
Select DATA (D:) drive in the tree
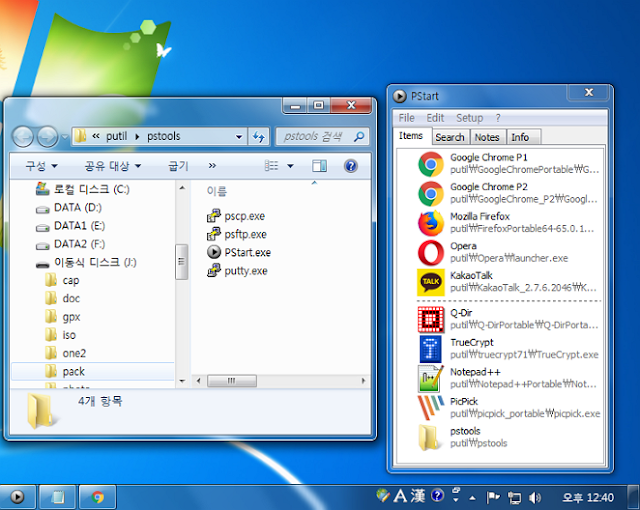[x=69, y=207]
